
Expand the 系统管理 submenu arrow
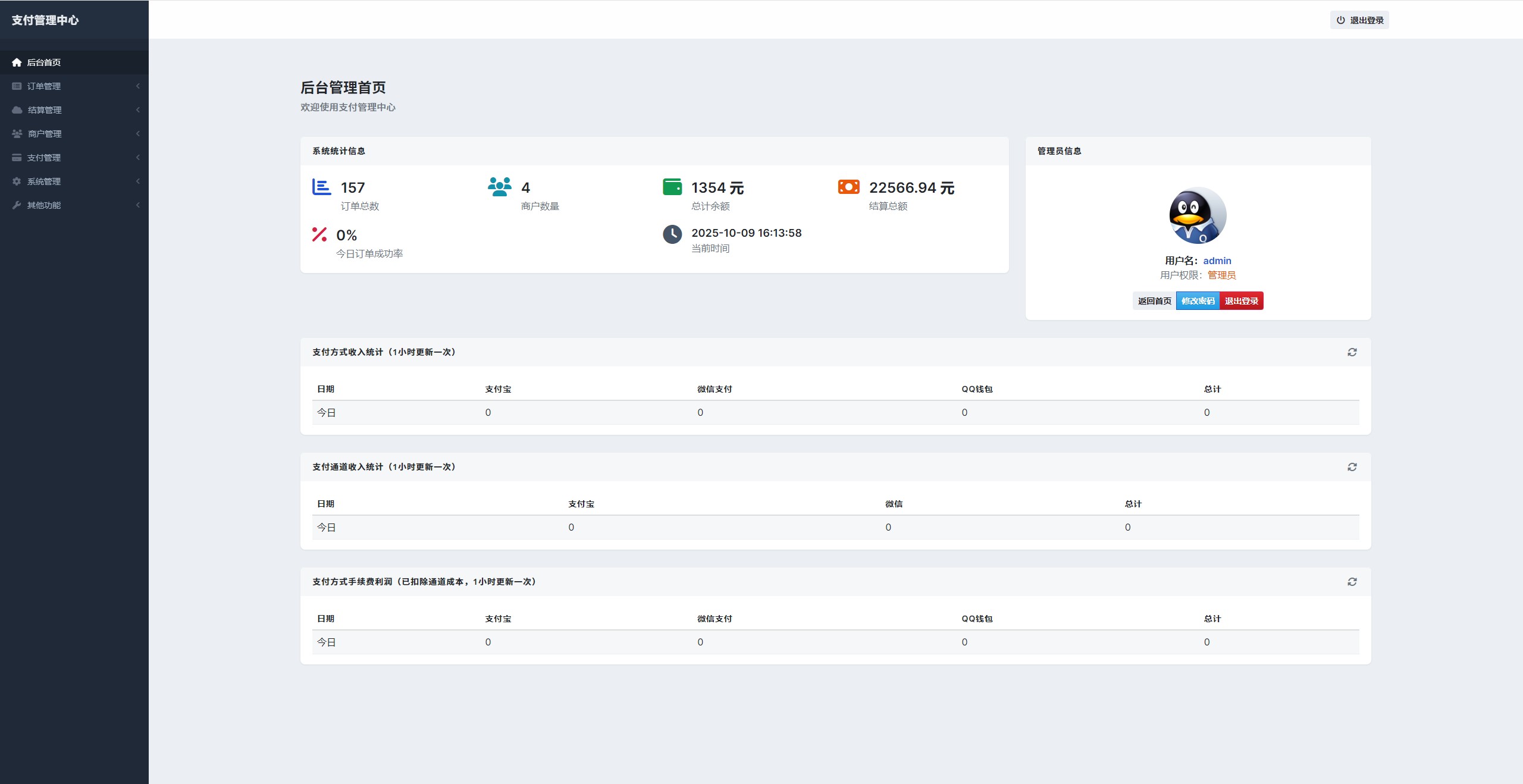coord(137,181)
